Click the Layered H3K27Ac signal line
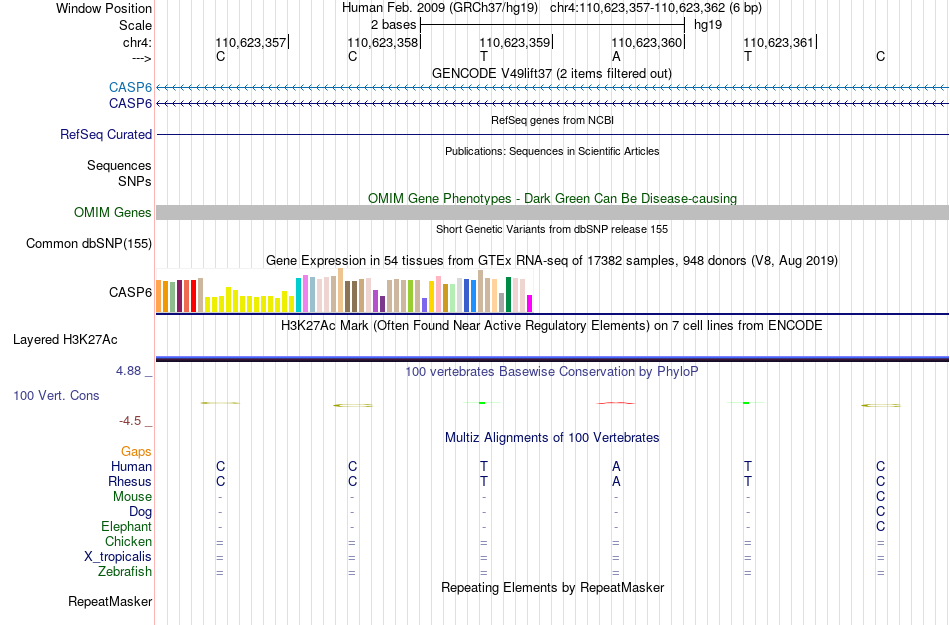 [552, 359]
